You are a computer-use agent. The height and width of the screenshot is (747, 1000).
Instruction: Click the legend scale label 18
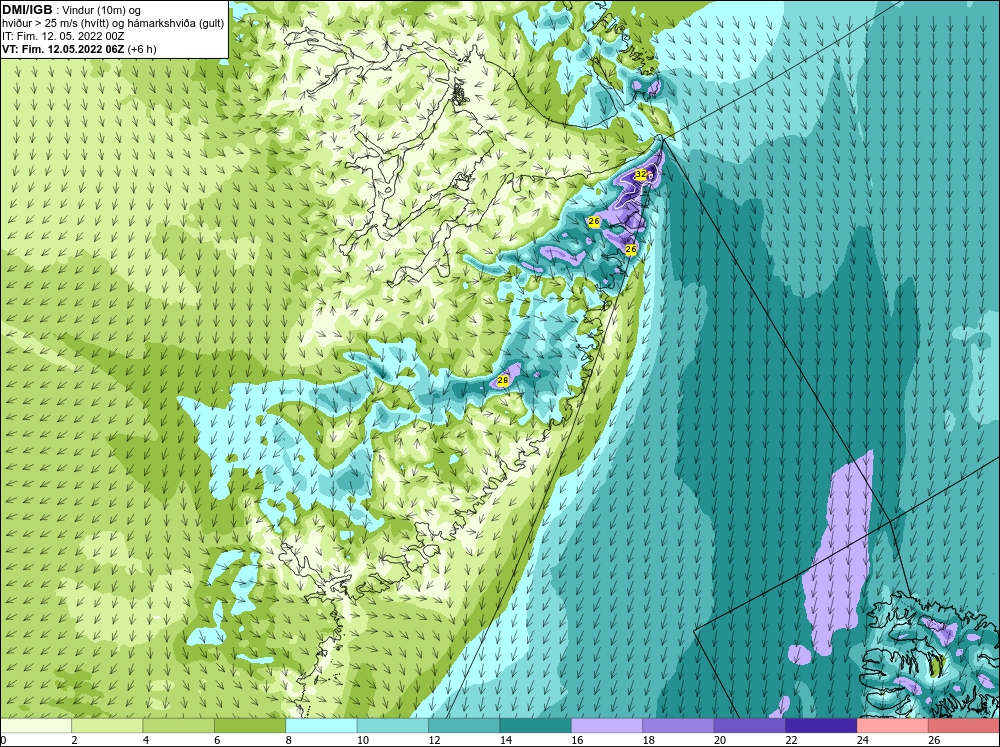pos(648,740)
